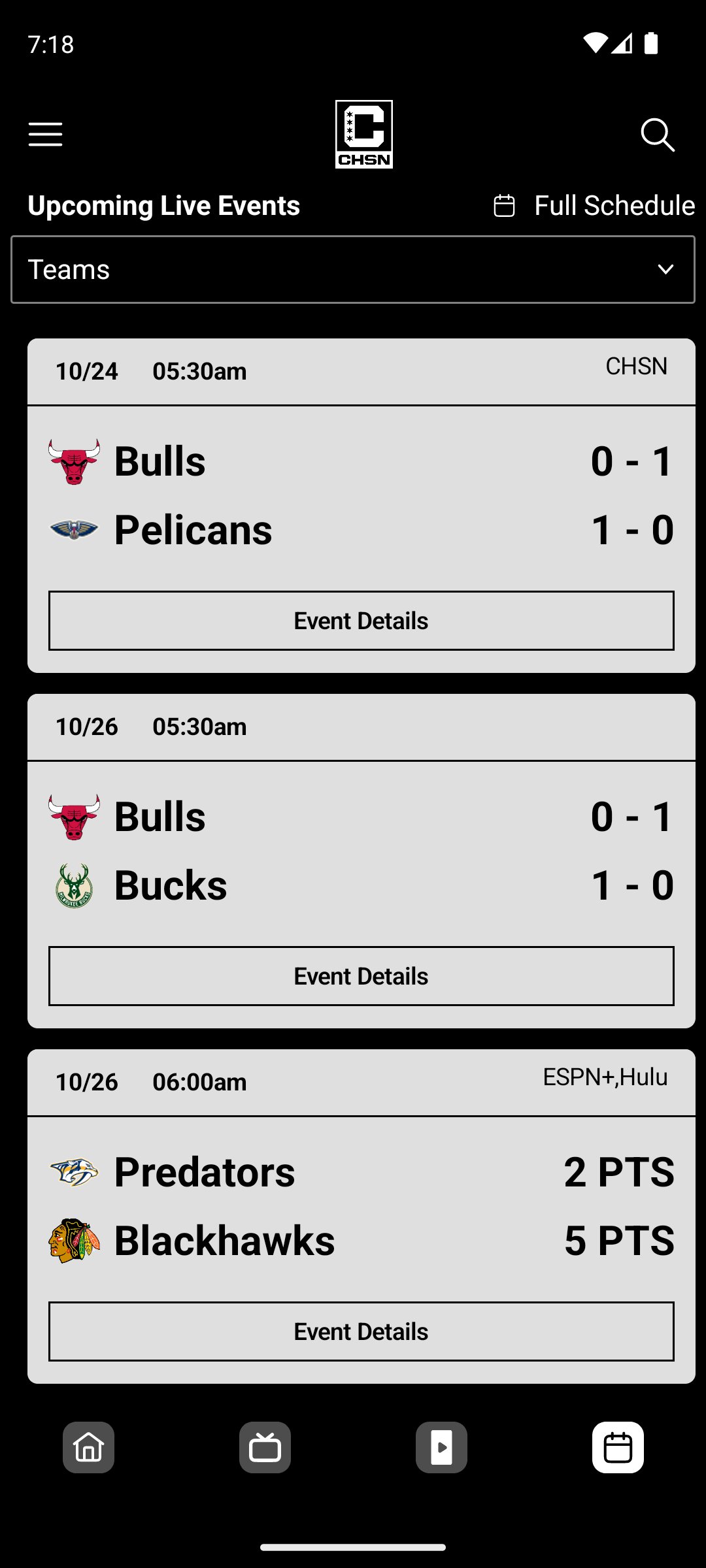706x1568 pixels.
Task: Click calendar icon beside Full Schedule
Action: (x=504, y=206)
